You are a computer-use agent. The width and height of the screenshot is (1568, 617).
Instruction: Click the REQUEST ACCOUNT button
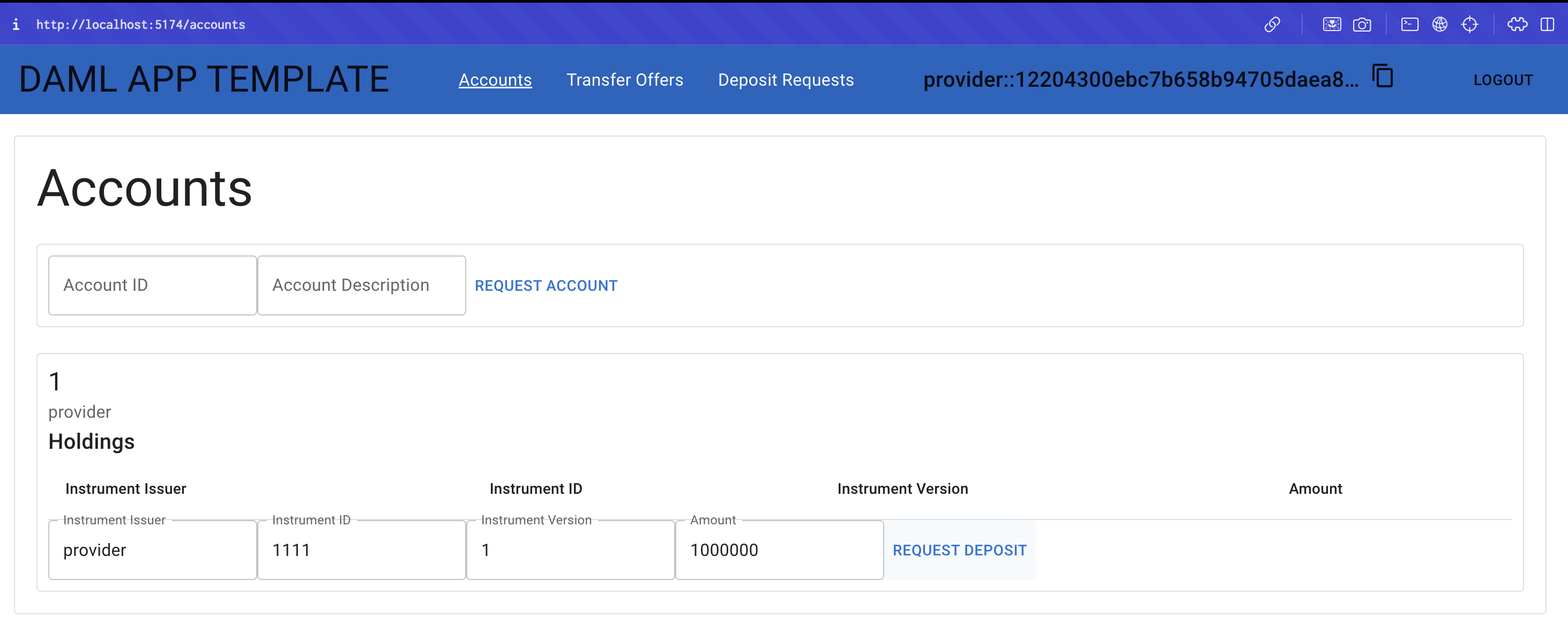[x=546, y=285]
